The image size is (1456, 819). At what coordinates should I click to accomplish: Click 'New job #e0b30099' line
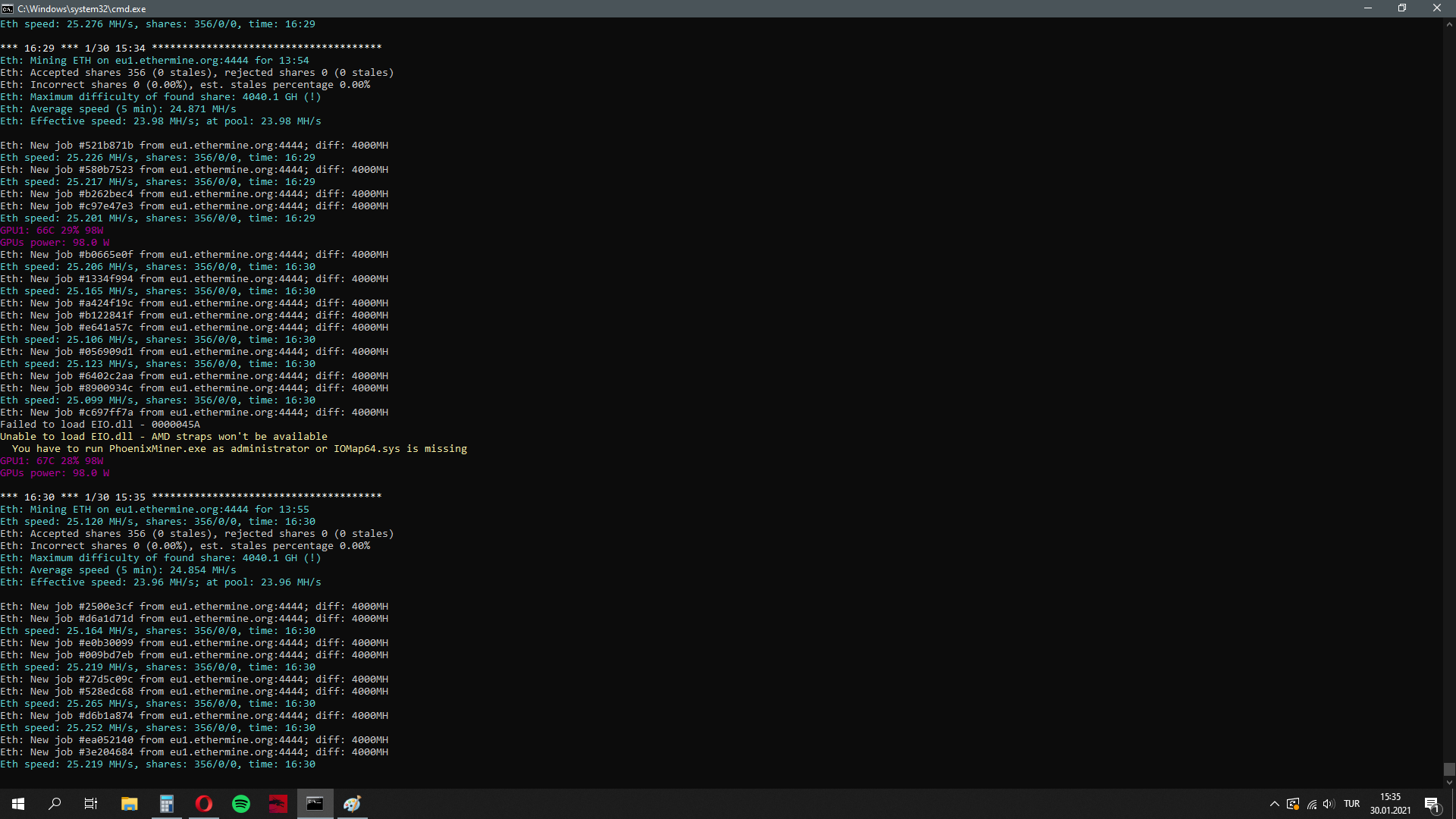point(194,643)
